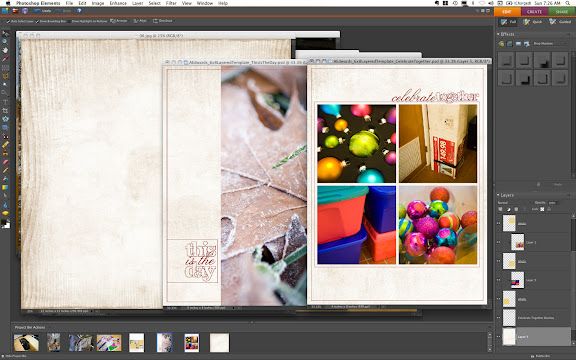This screenshot has width=576, height=360.
Task: Select the Red Eye Removal tool
Action: [5, 136]
